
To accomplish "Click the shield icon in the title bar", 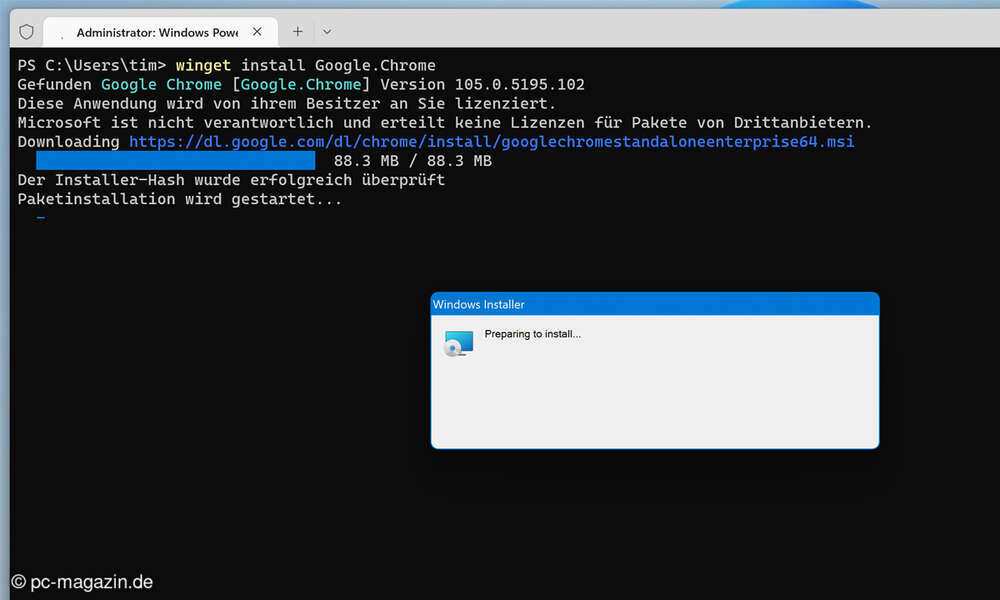I will pos(27,32).
